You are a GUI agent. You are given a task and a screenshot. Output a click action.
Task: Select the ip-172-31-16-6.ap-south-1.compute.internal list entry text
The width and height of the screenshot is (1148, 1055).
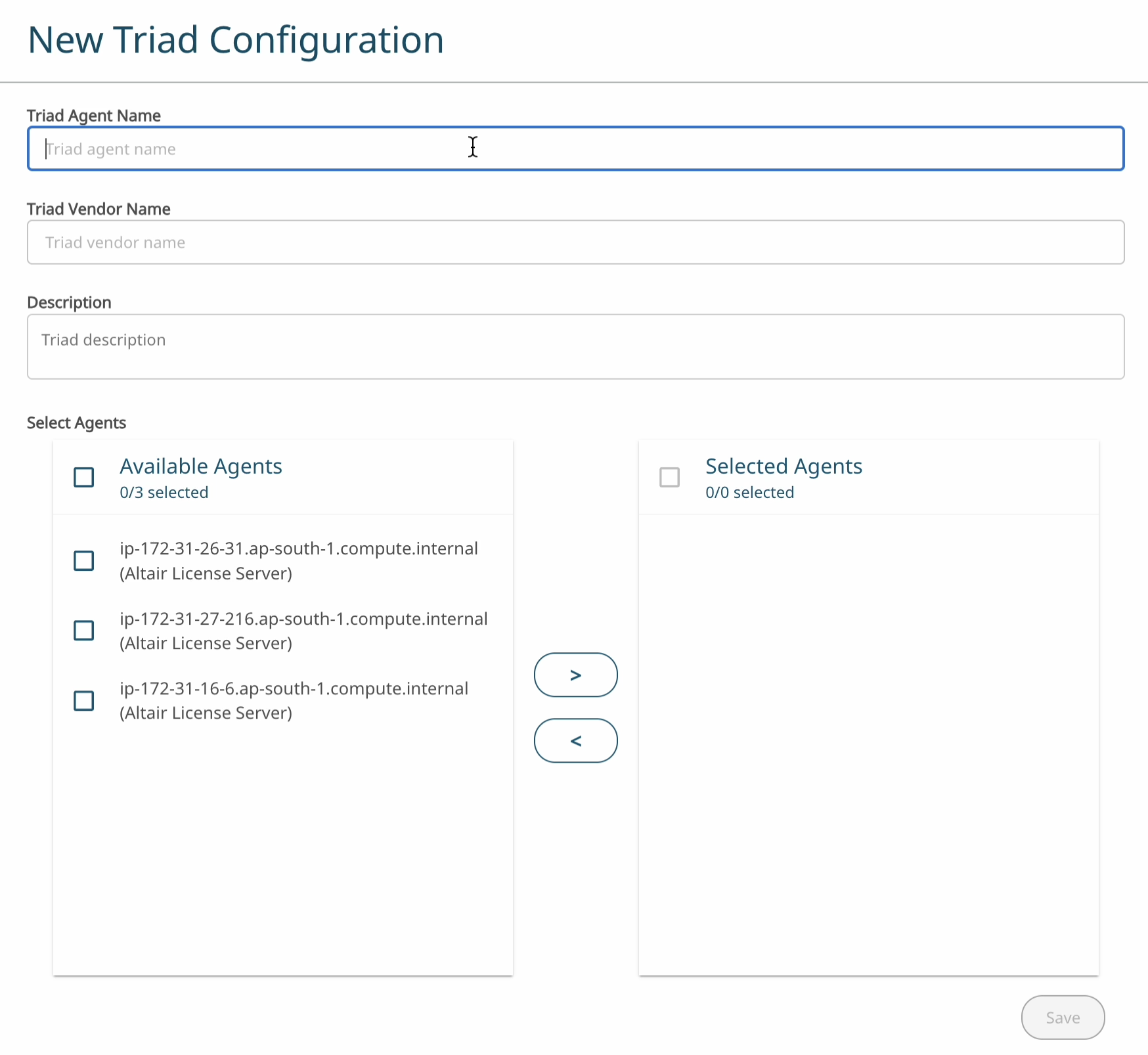click(x=294, y=688)
